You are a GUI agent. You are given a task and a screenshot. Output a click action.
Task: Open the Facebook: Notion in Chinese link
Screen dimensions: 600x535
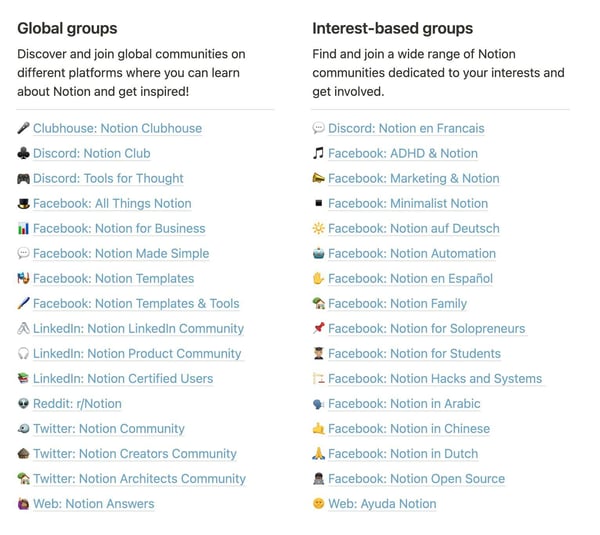pyautogui.click(x=409, y=429)
